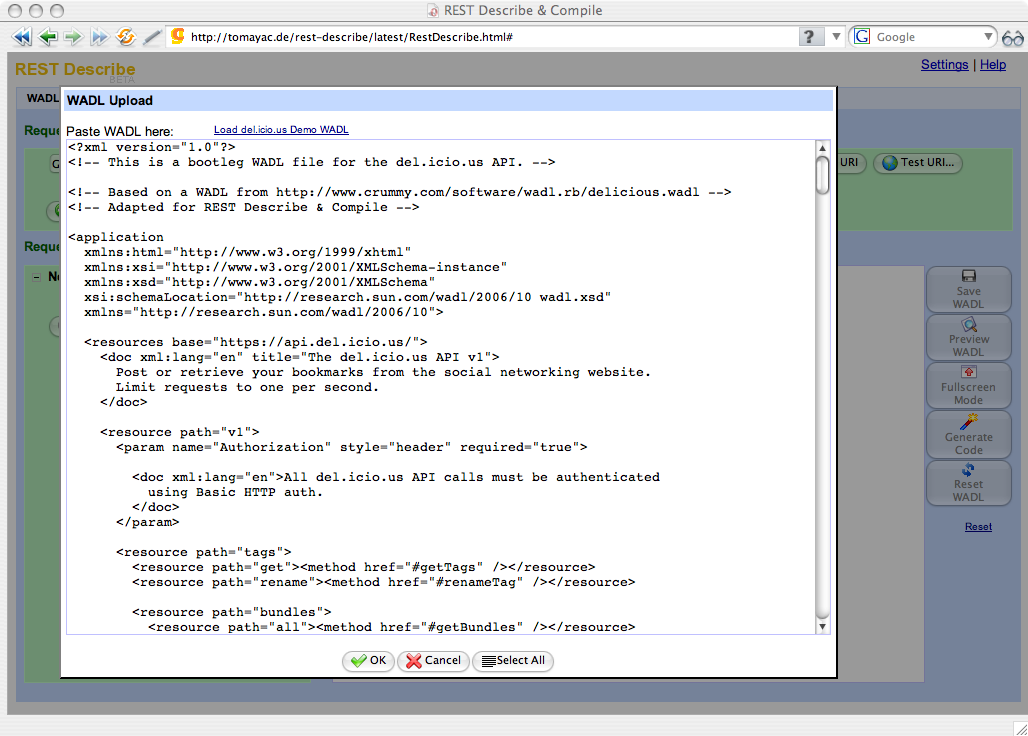Screen dimensions: 1028x736
Task: Click the scrollbar down arrow of WADL textarea
Action: click(x=822, y=627)
